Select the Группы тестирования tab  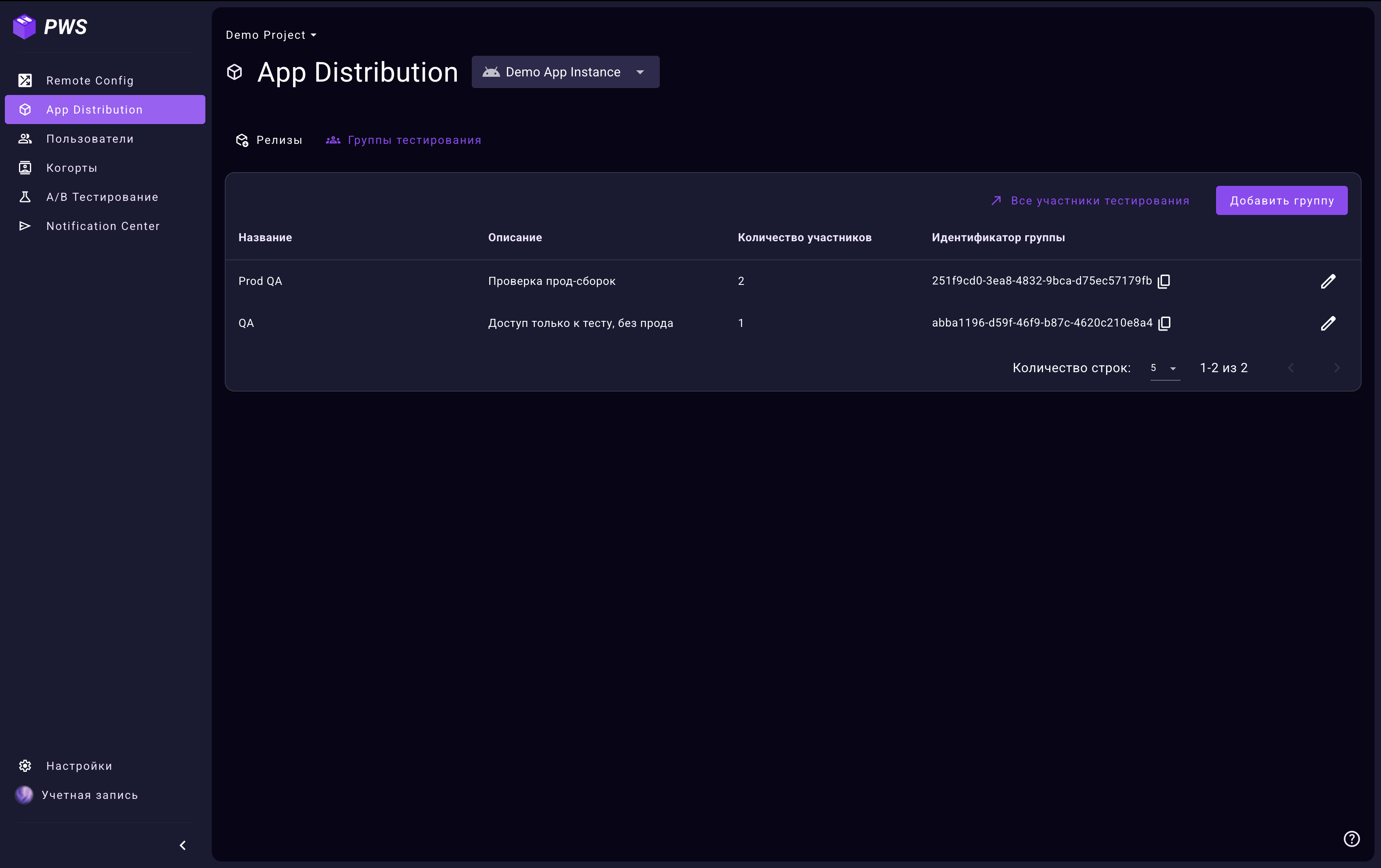[404, 141]
